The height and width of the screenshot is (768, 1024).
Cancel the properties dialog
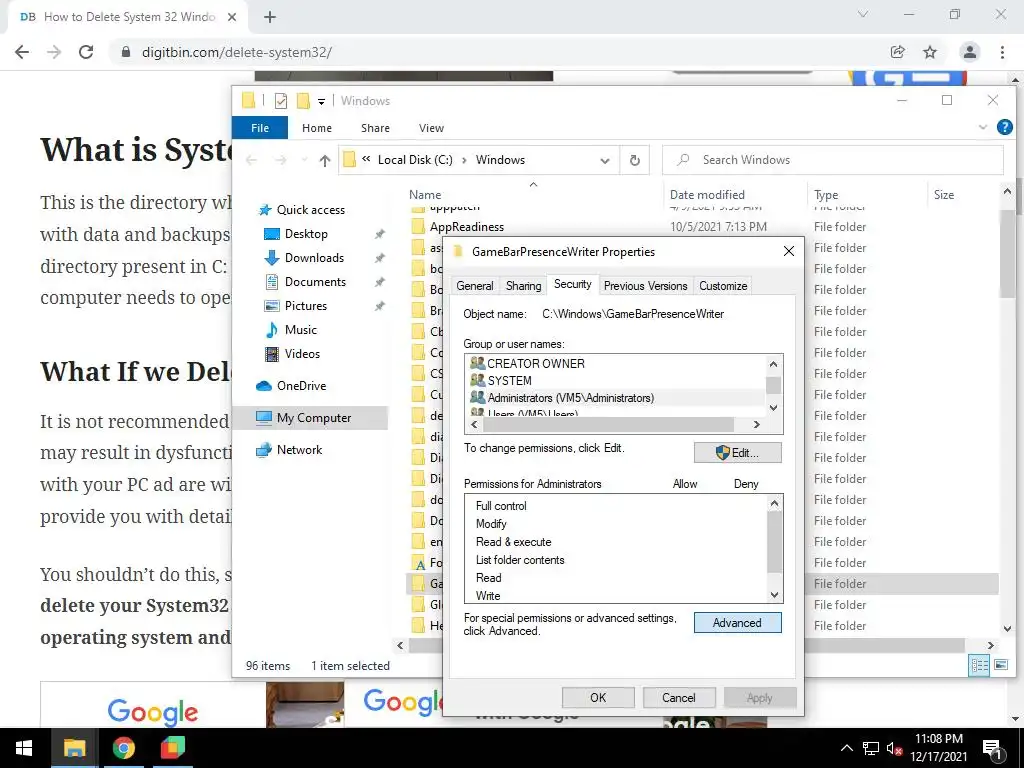[679, 697]
